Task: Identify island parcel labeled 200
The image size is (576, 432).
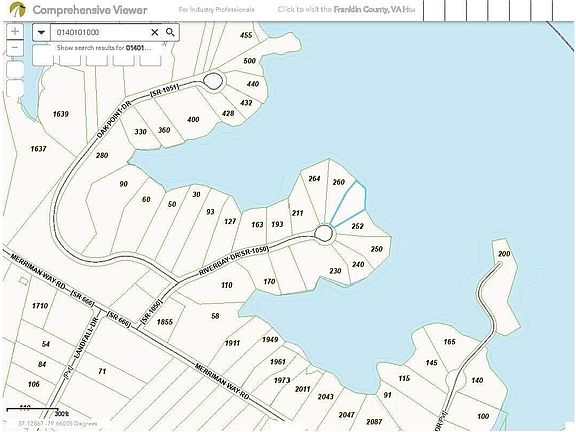Action: 504,253
